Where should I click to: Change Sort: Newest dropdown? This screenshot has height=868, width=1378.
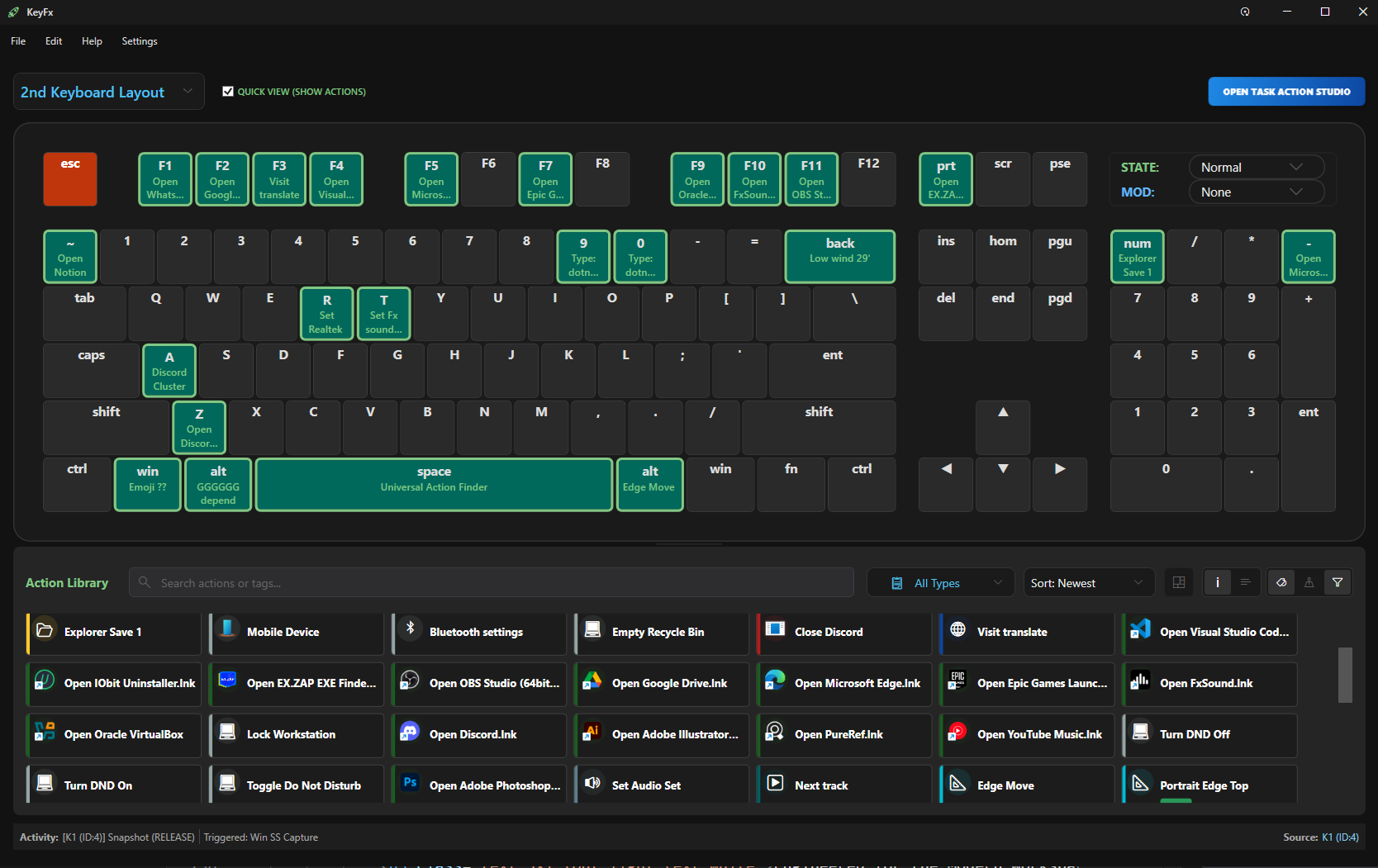point(1087,582)
